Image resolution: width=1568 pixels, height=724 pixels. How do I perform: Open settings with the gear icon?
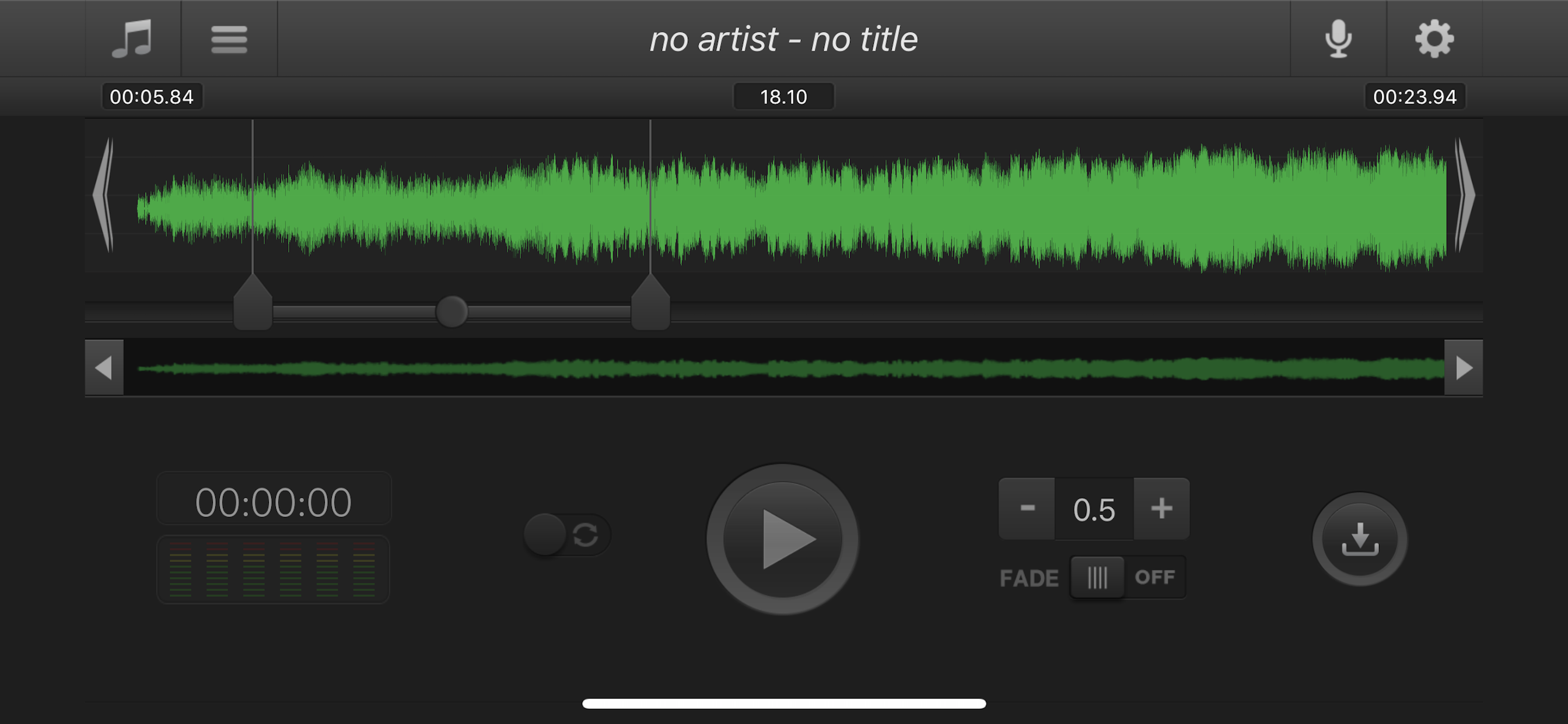point(1434,38)
